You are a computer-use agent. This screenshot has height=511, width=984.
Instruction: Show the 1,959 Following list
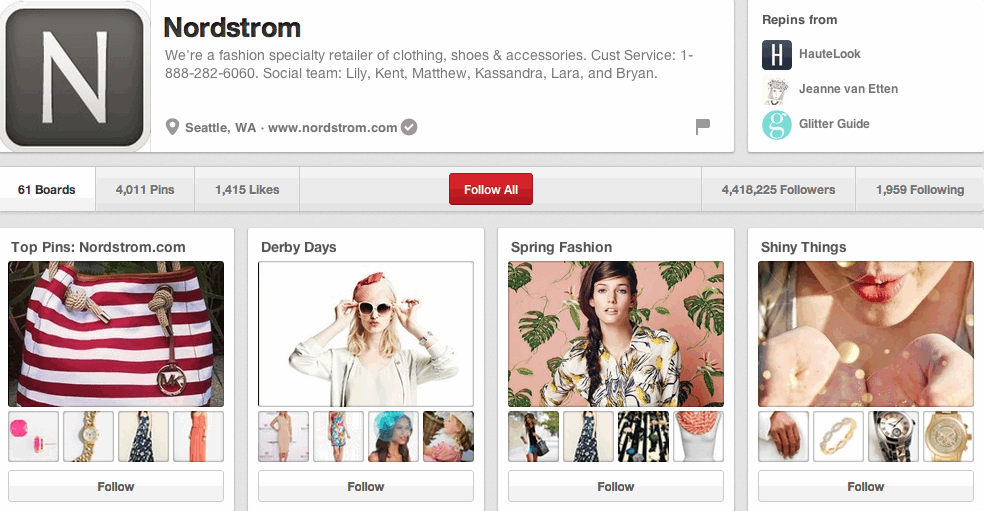click(919, 189)
